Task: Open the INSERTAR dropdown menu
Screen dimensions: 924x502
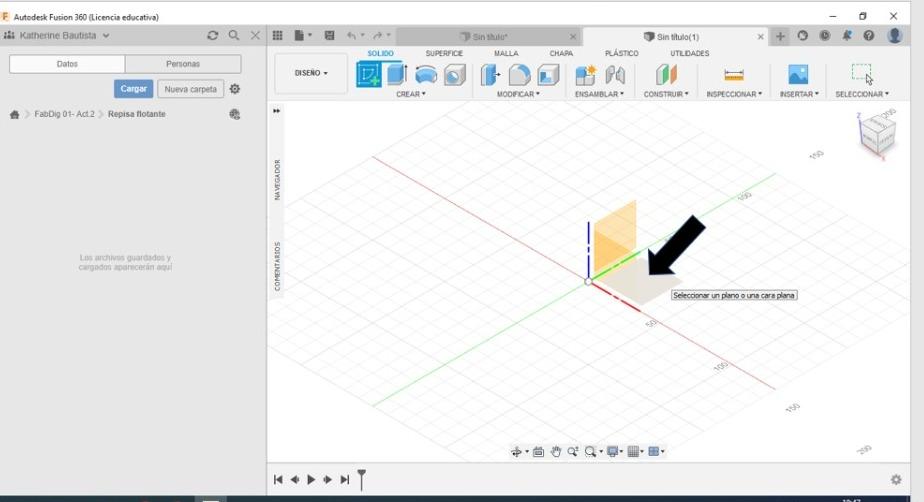Action: (x=799, y=94)
